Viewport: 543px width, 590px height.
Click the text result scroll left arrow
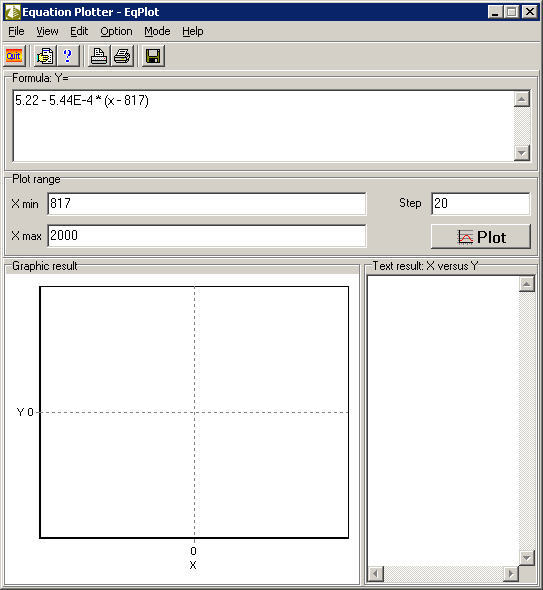pyautogui.click(x=376, y=574)
